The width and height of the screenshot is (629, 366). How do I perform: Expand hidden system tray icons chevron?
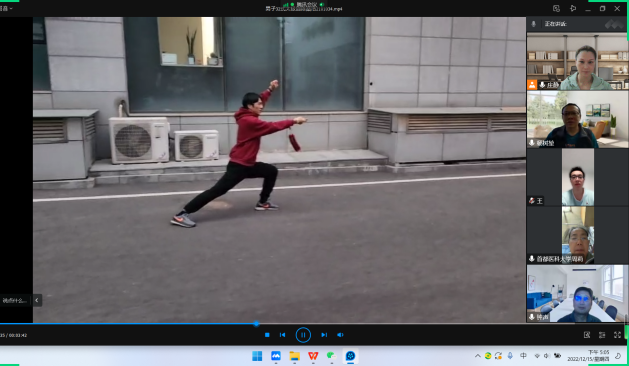[477, 356]
